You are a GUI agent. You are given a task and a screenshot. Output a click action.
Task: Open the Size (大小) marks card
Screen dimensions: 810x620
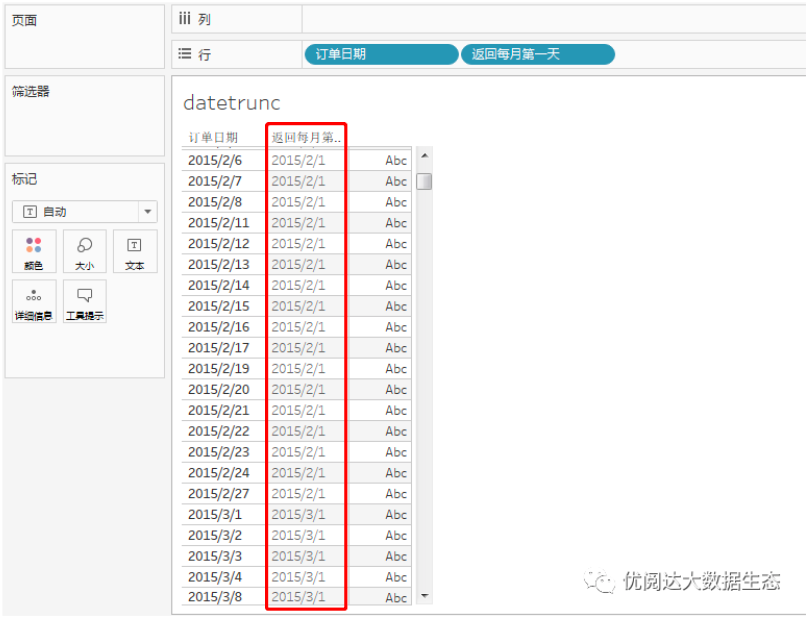click(85, 252)
